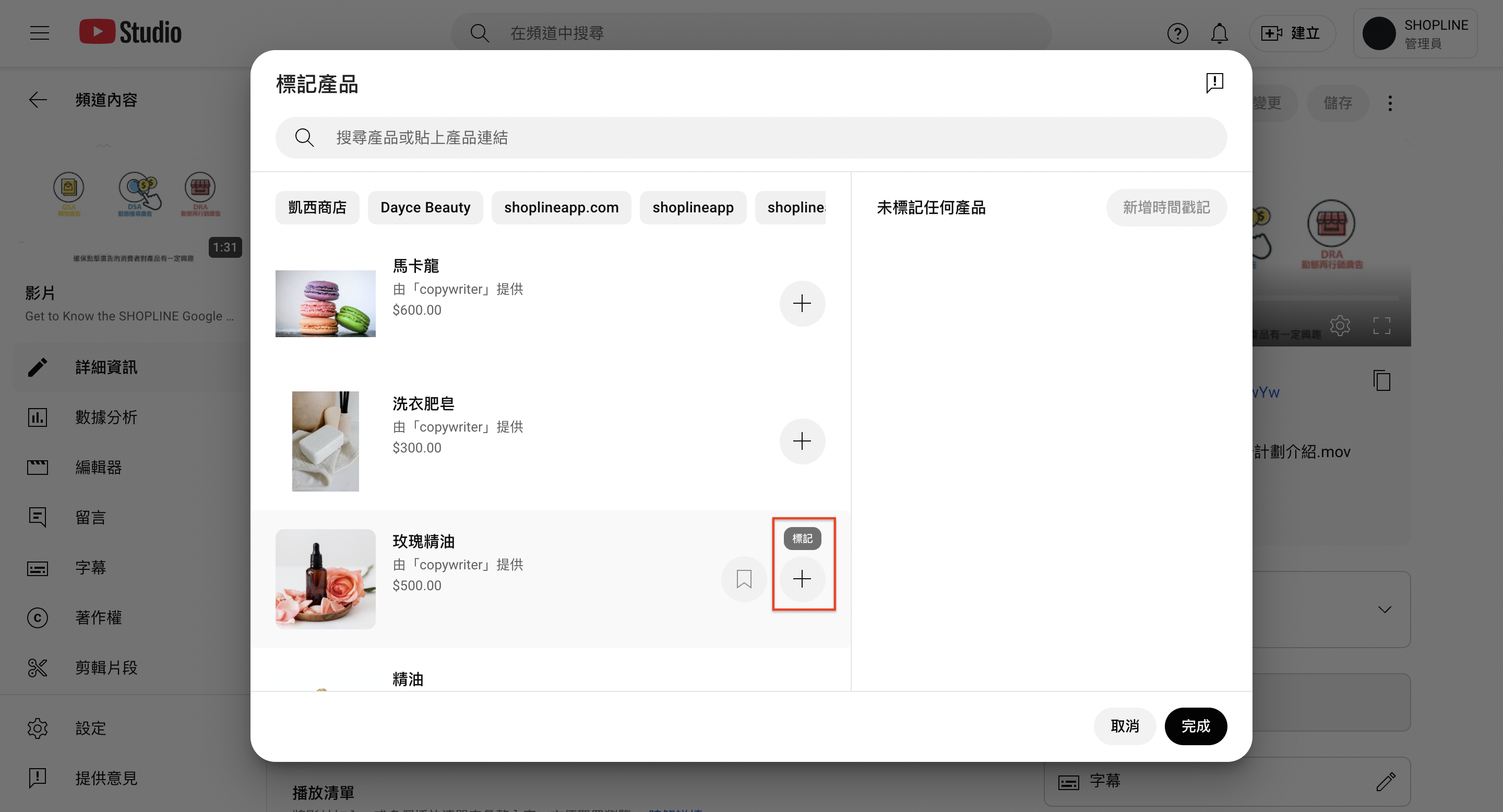
Task: Click the 玫瑰精油 rose oil product image
Action: (326, 579)
